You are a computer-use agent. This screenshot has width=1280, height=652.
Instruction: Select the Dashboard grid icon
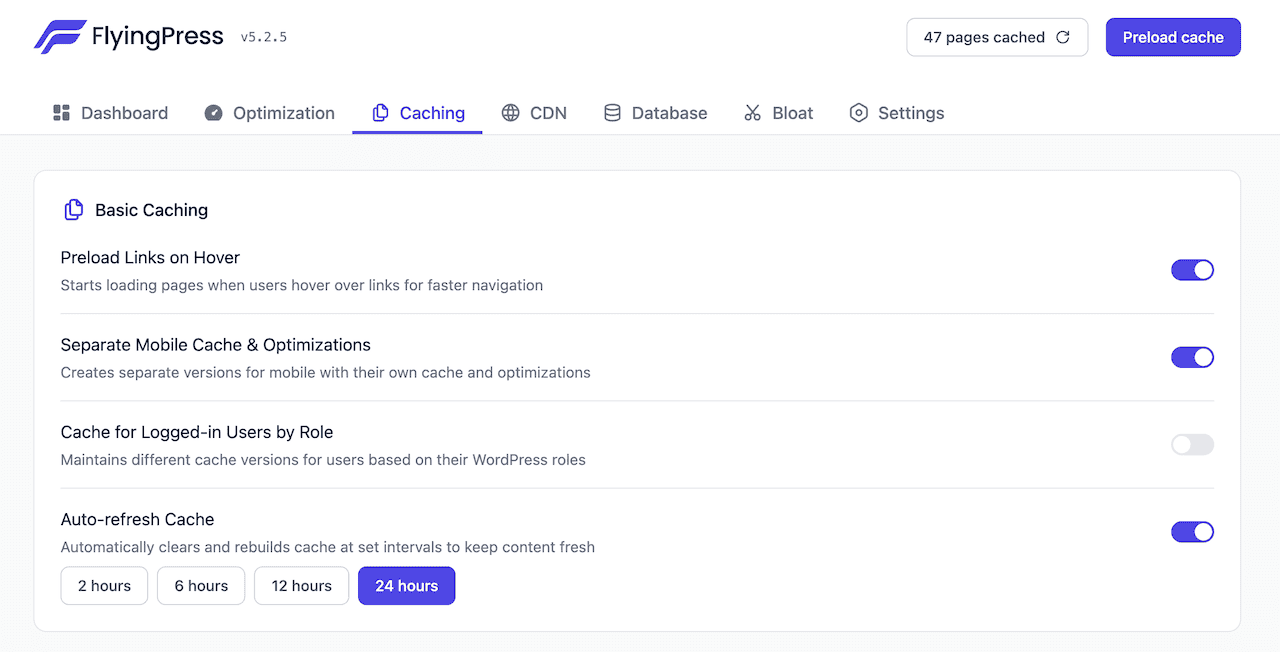(x=61, y=112)
